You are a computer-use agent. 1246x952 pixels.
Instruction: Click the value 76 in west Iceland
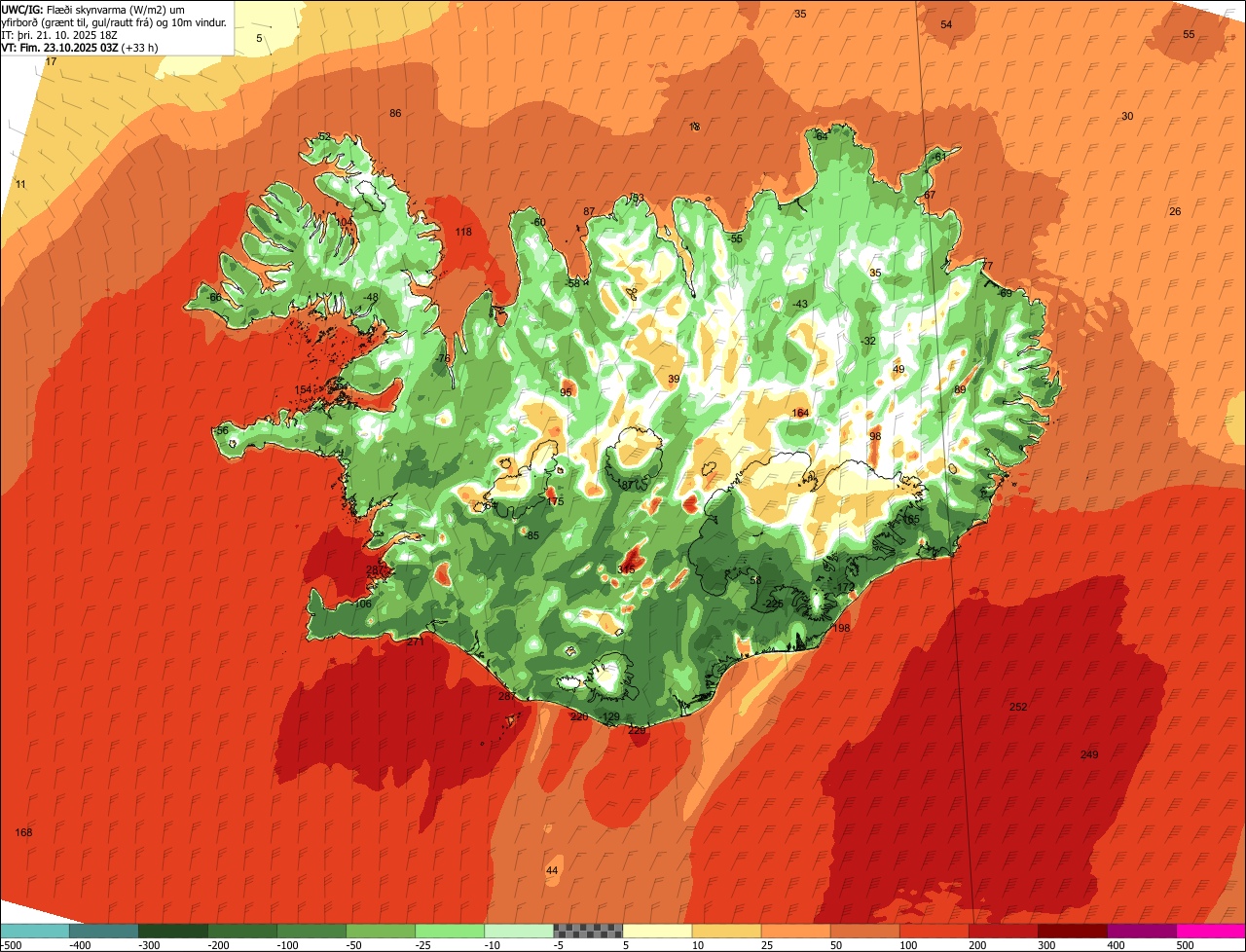click(444, 358)
